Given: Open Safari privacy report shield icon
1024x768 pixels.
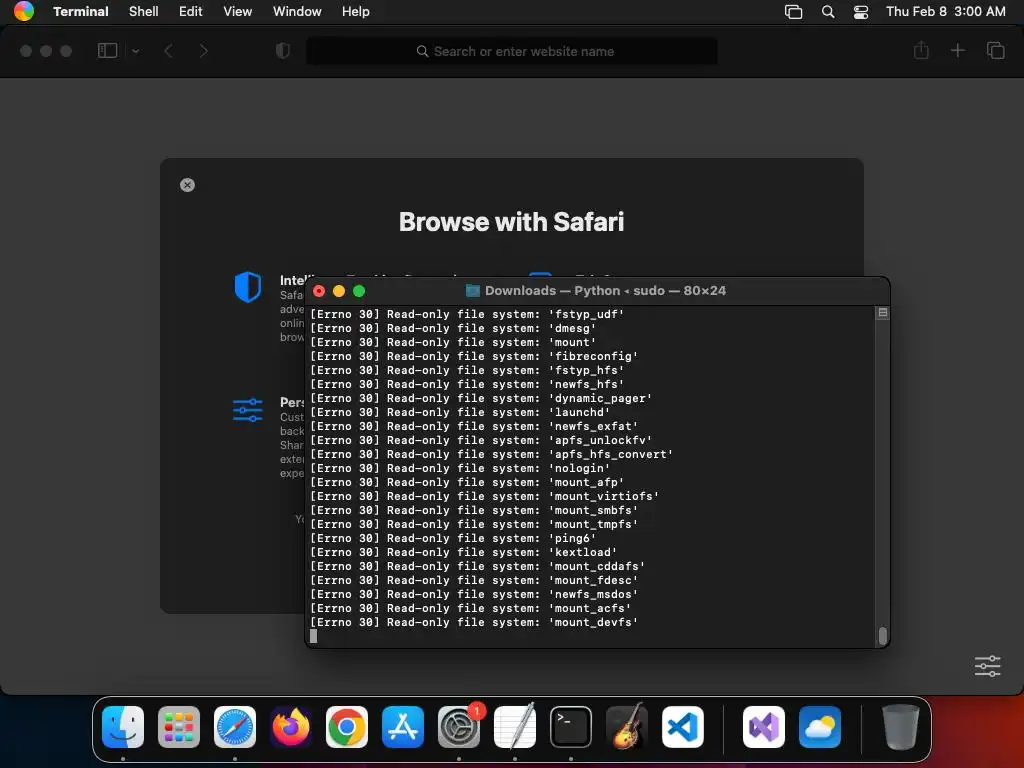Looking at the screenshot, I should click(283, 51).
